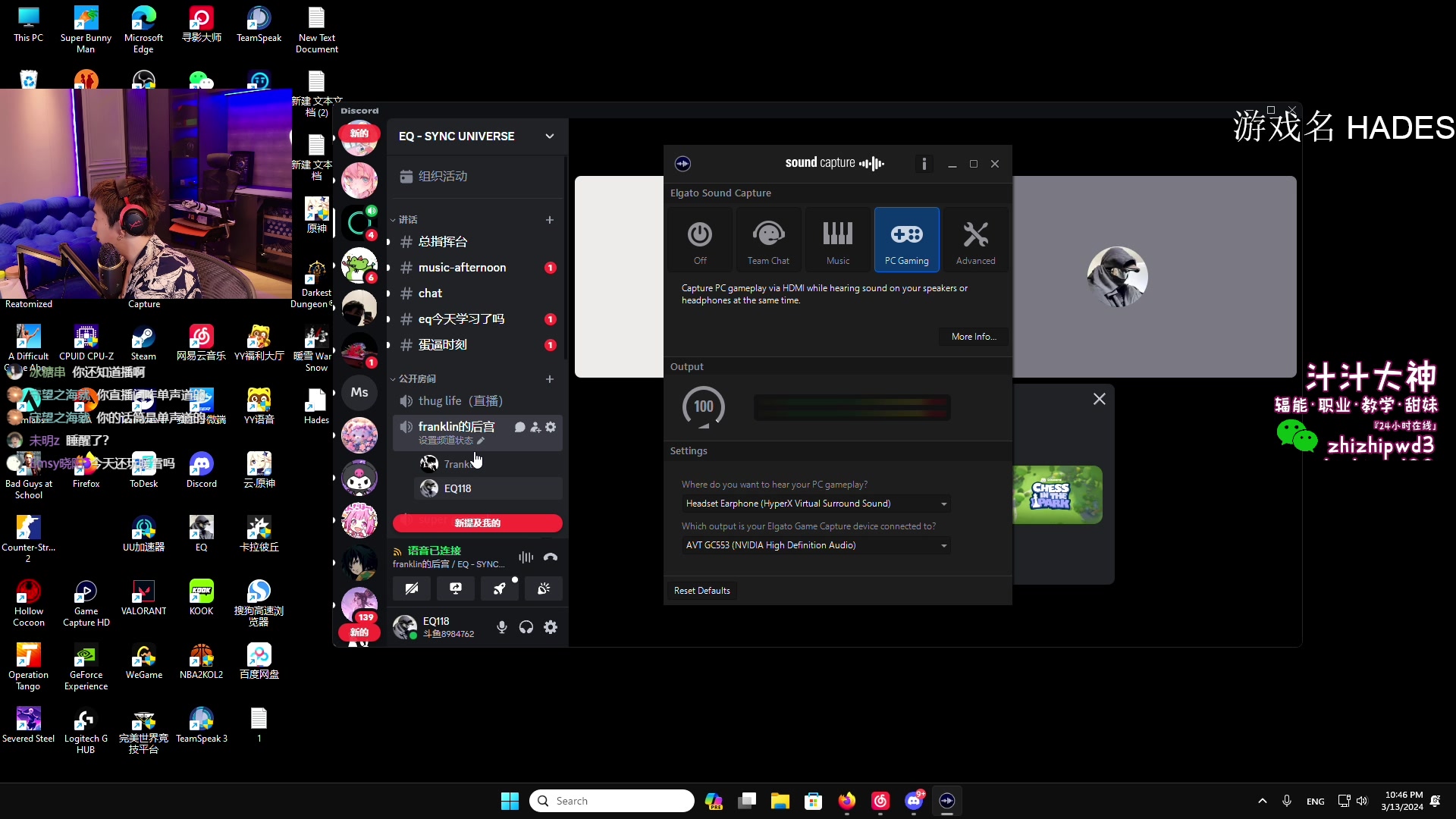The height and width of the screenshot is (819, 1456).
Task: Open soundboard button in voice panel
Action: [x=544, y=588]
